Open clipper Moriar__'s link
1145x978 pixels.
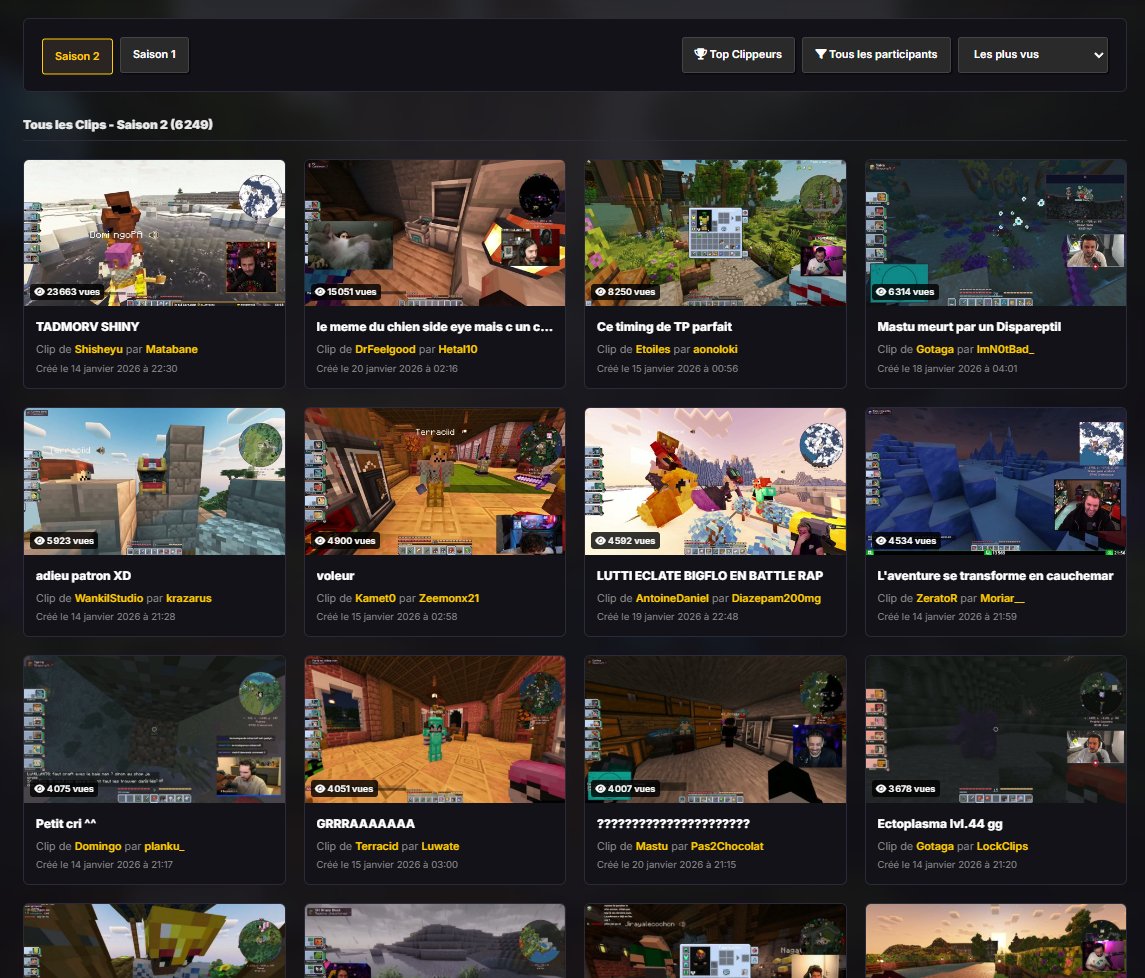(x=1003, y=598)
